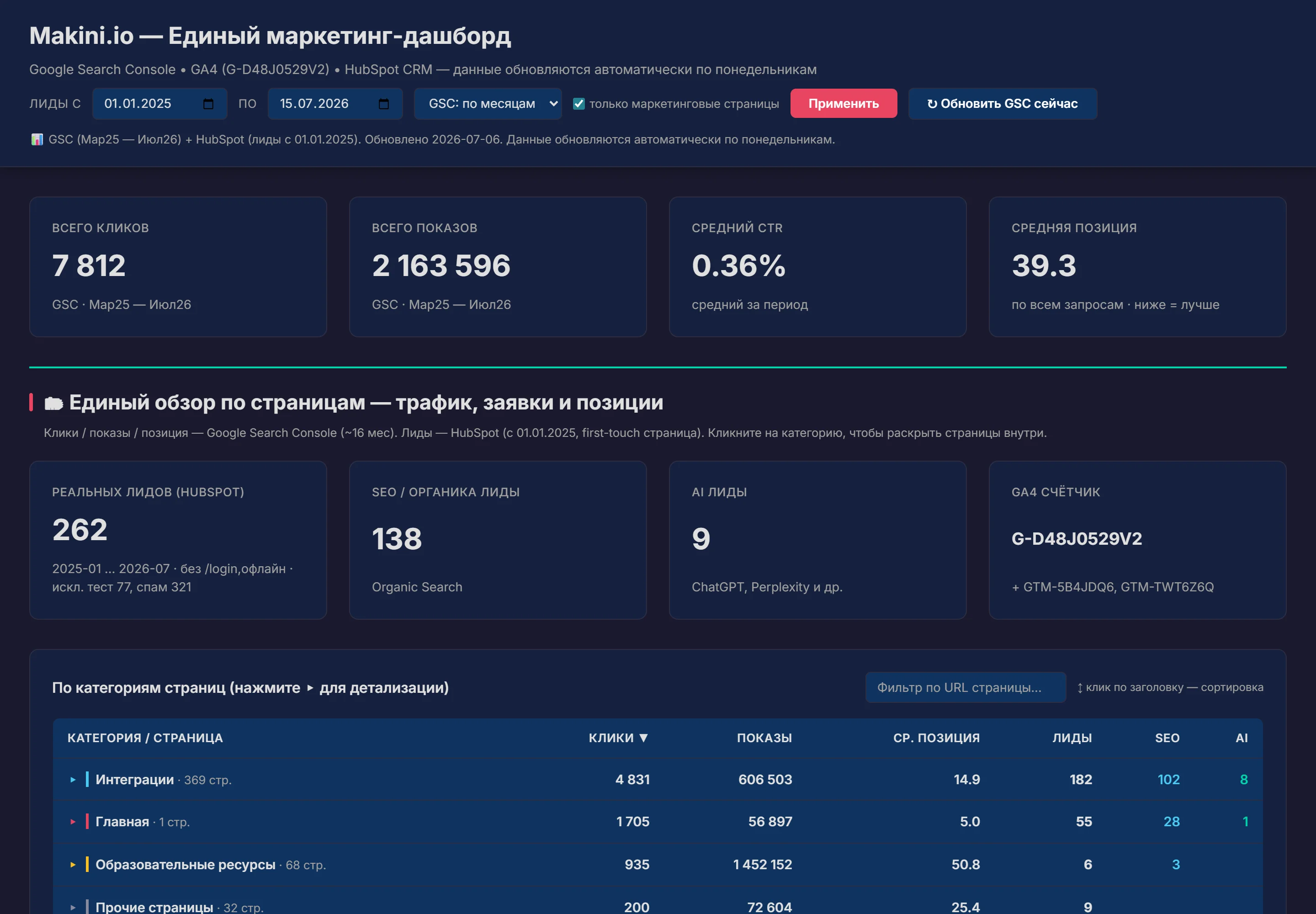Click the average CTR value 0.36%
This screenshot has width=1316, height=914.
[x=739, y=266]
